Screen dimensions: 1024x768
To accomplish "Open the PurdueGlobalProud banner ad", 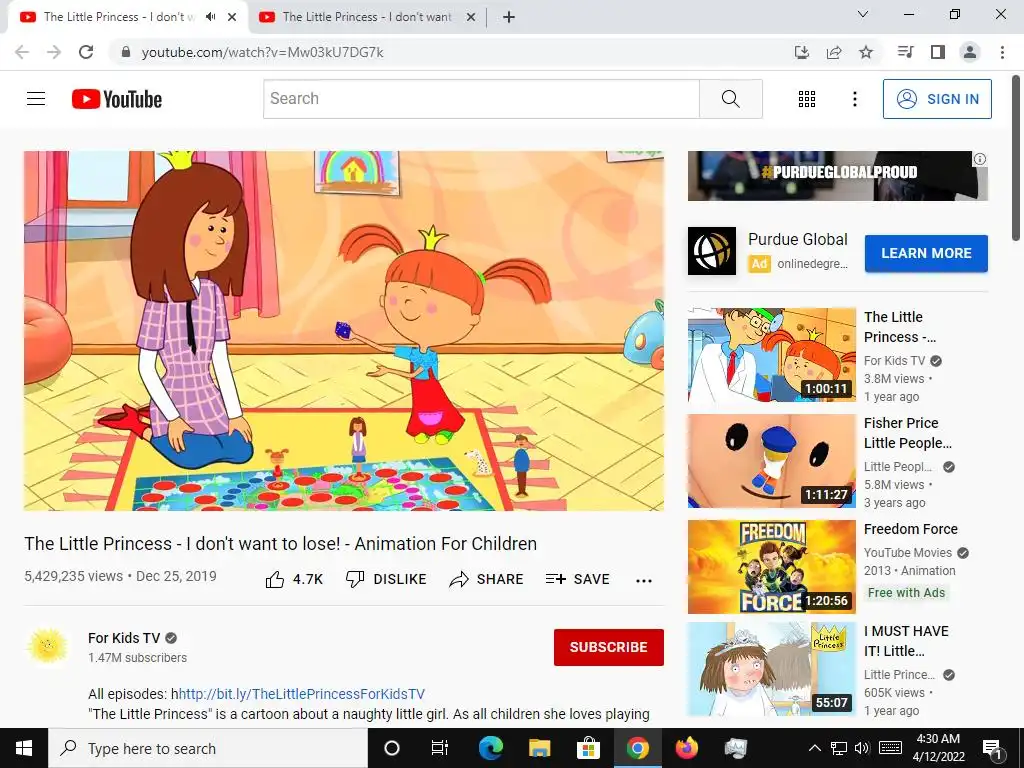I will (837, 176).
